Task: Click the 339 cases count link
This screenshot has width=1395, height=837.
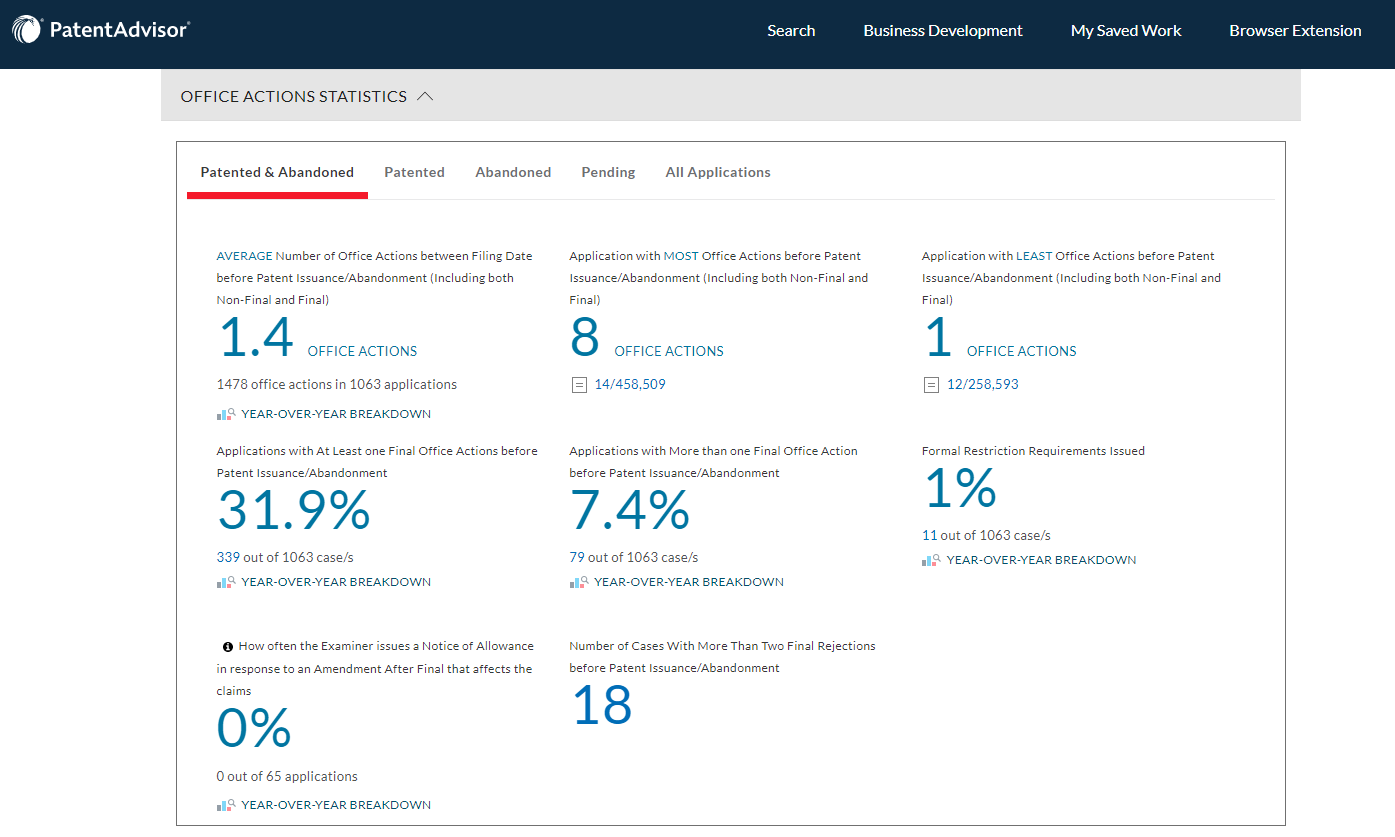Action: (x=228, y=557)
